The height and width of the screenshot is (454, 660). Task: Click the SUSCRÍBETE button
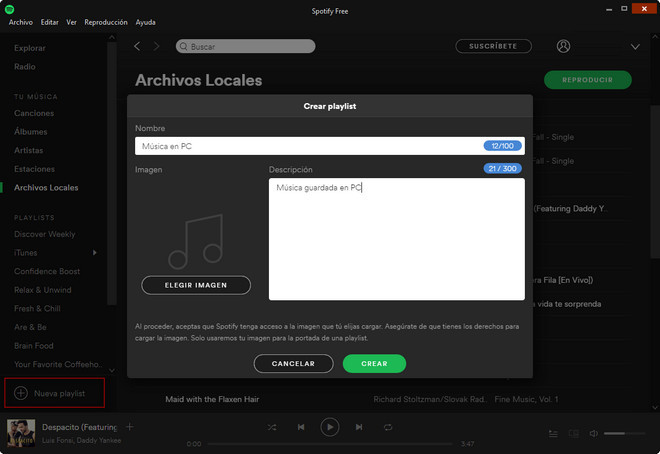pyautogui.click(x=493, y=46)
